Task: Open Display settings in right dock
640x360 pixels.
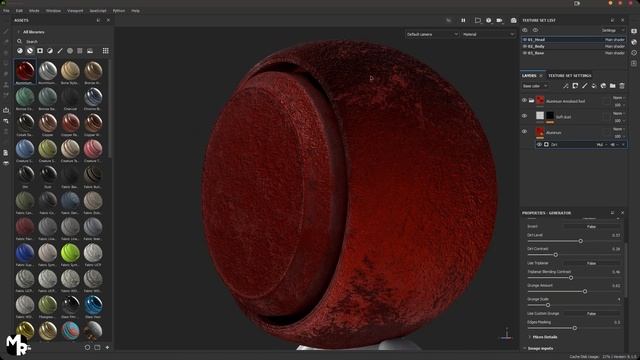Action: tap(634, 31)
